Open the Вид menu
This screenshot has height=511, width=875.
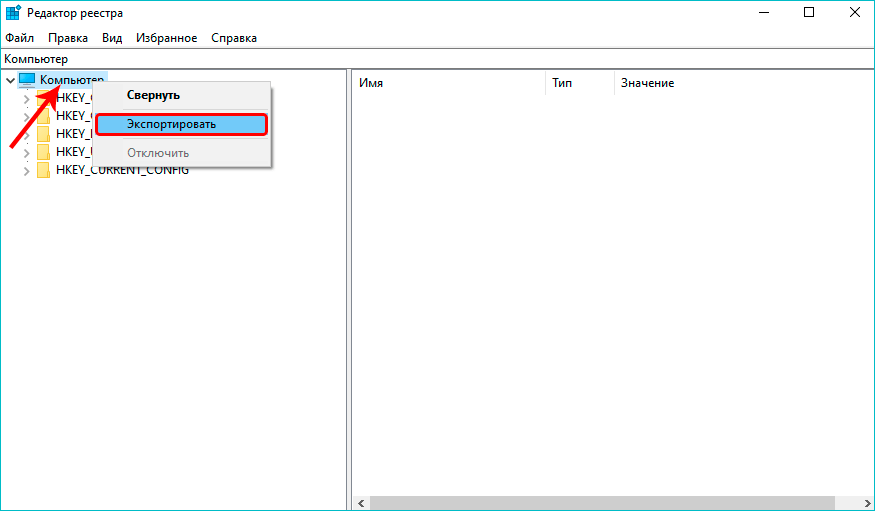(112, 38)
